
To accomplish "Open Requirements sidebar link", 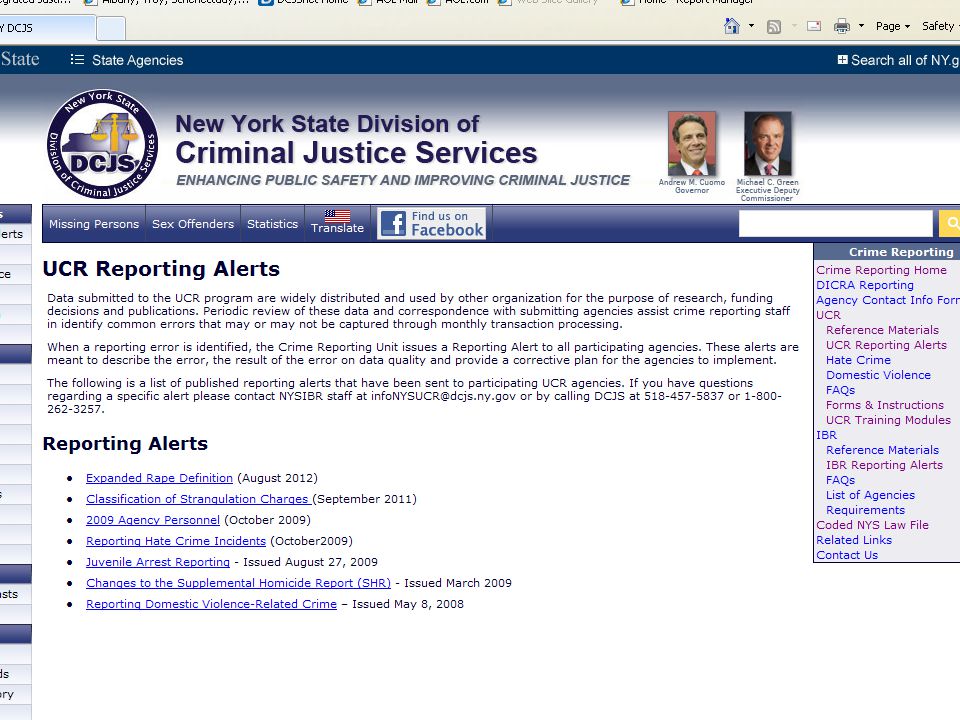I will pos(865,510).
